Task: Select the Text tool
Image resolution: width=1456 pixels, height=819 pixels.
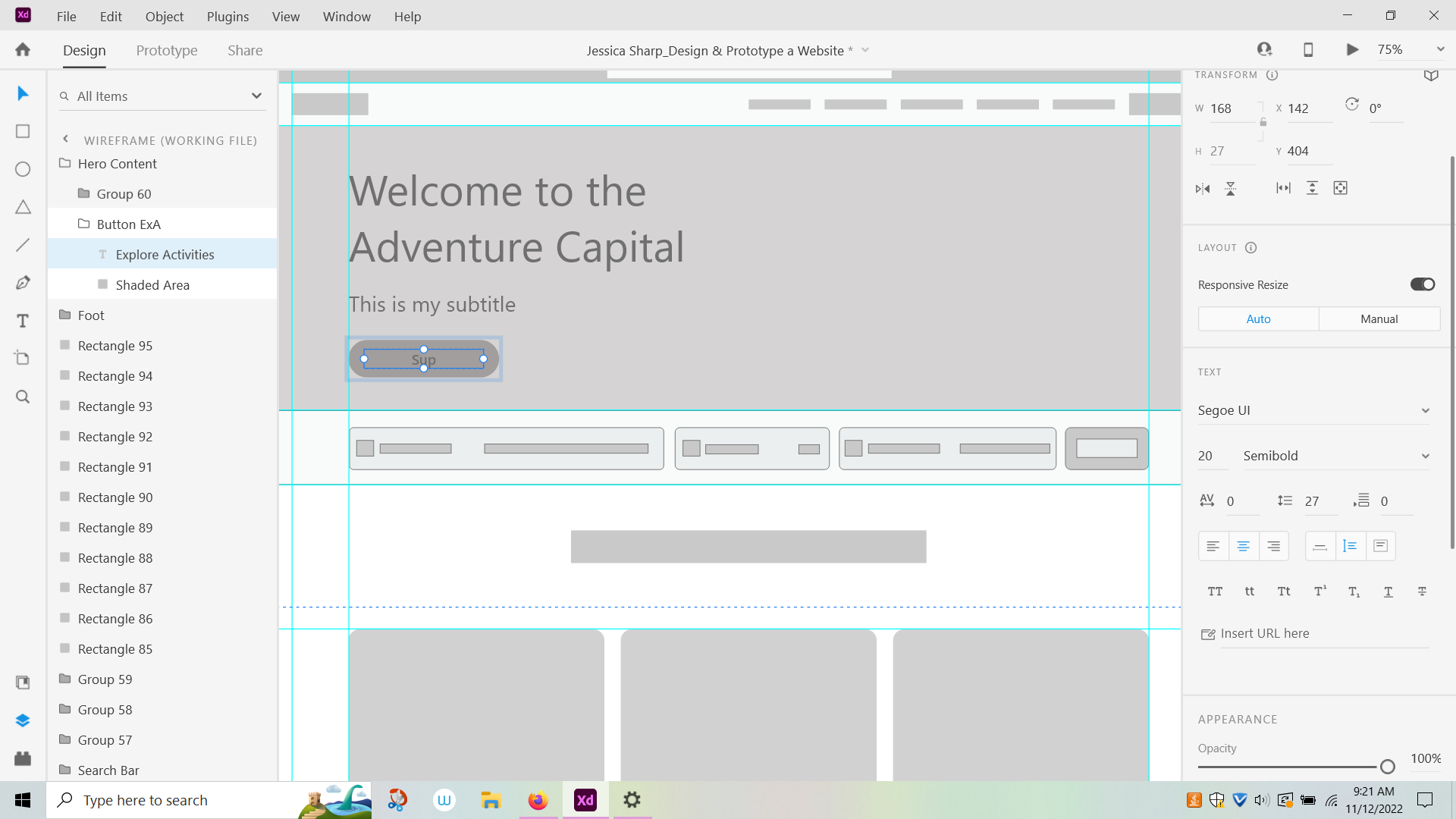Action: pyautogui.click(x=22, y=320)
